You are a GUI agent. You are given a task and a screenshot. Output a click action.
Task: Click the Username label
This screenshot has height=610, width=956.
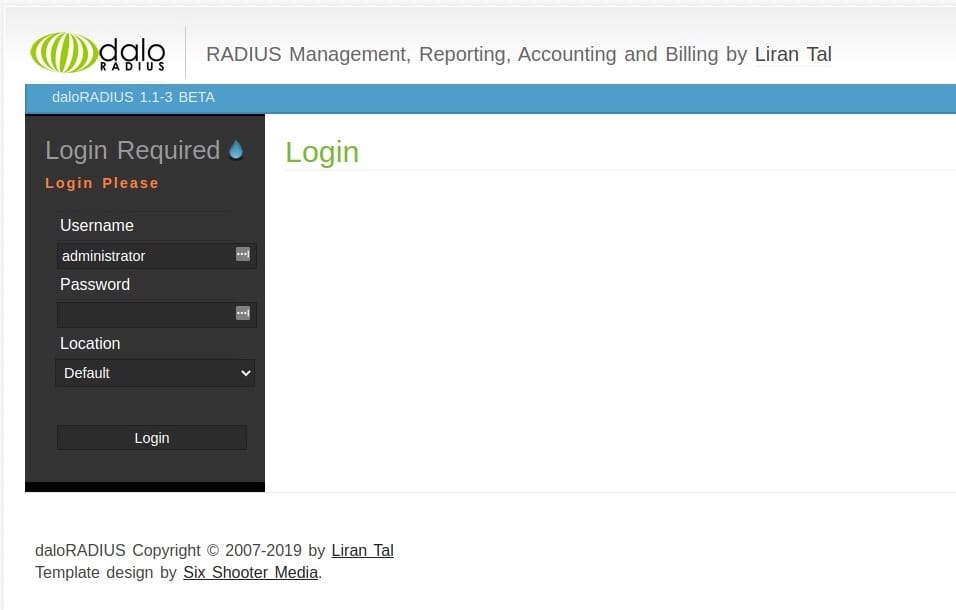[97, 225]
